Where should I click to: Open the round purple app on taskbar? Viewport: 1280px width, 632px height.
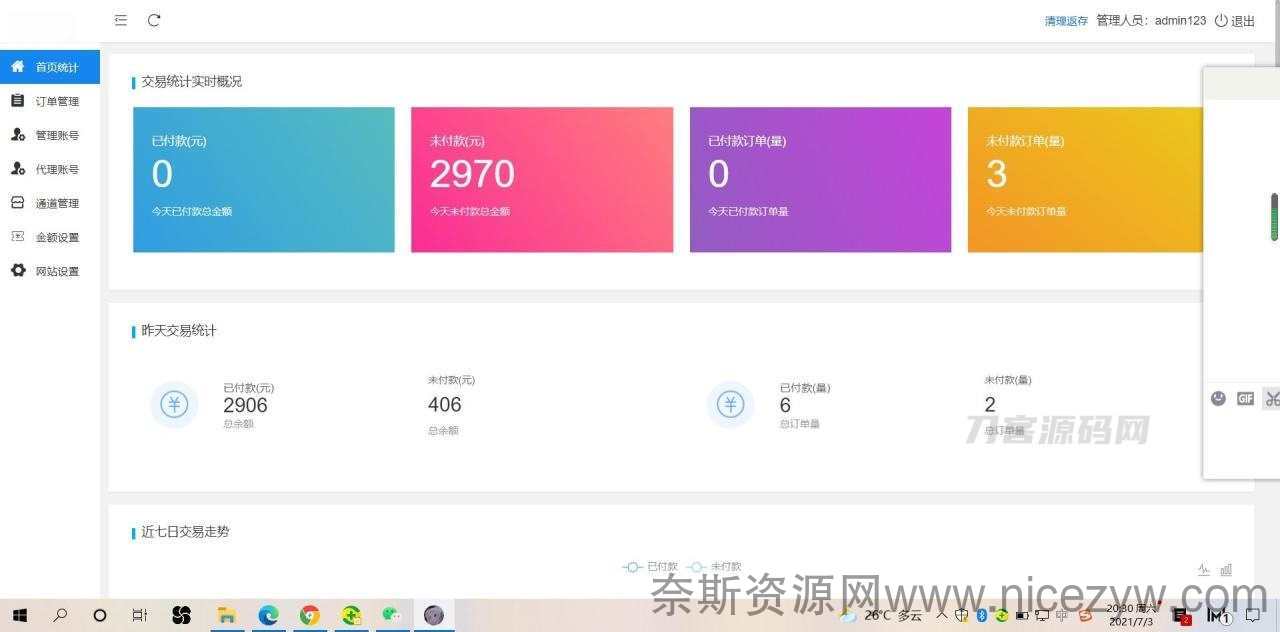tap(434, 615)
